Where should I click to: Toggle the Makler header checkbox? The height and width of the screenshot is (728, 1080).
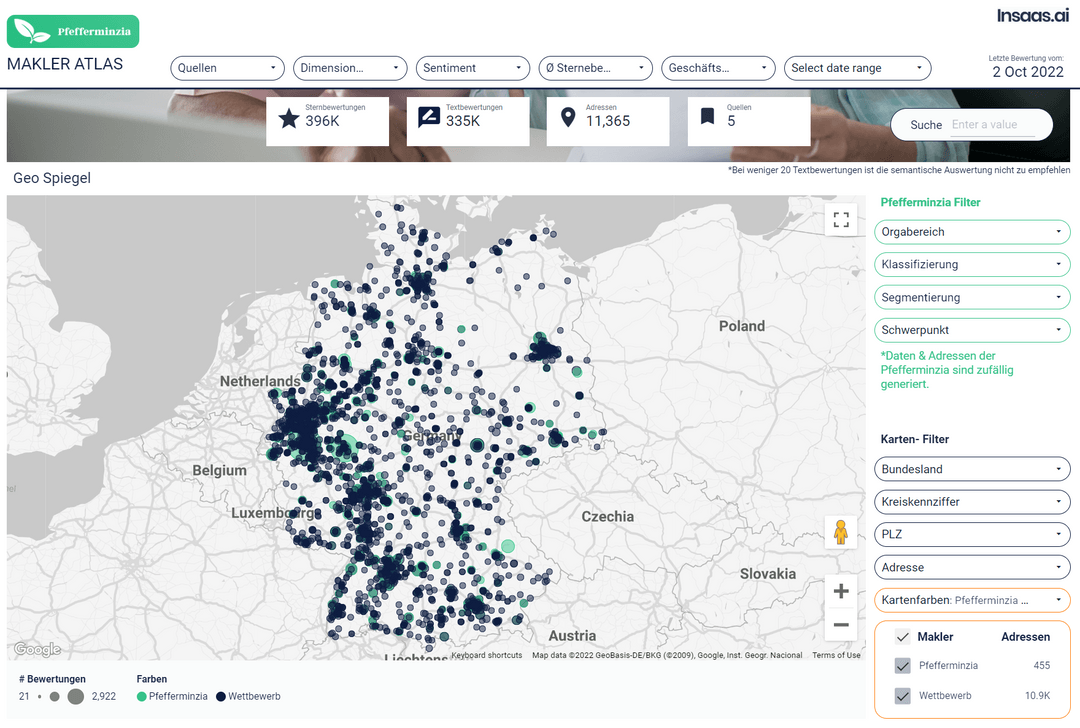click(902, 636)
